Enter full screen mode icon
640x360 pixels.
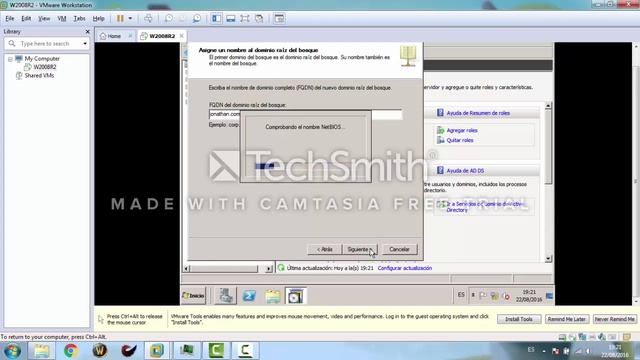coord(244,18)
